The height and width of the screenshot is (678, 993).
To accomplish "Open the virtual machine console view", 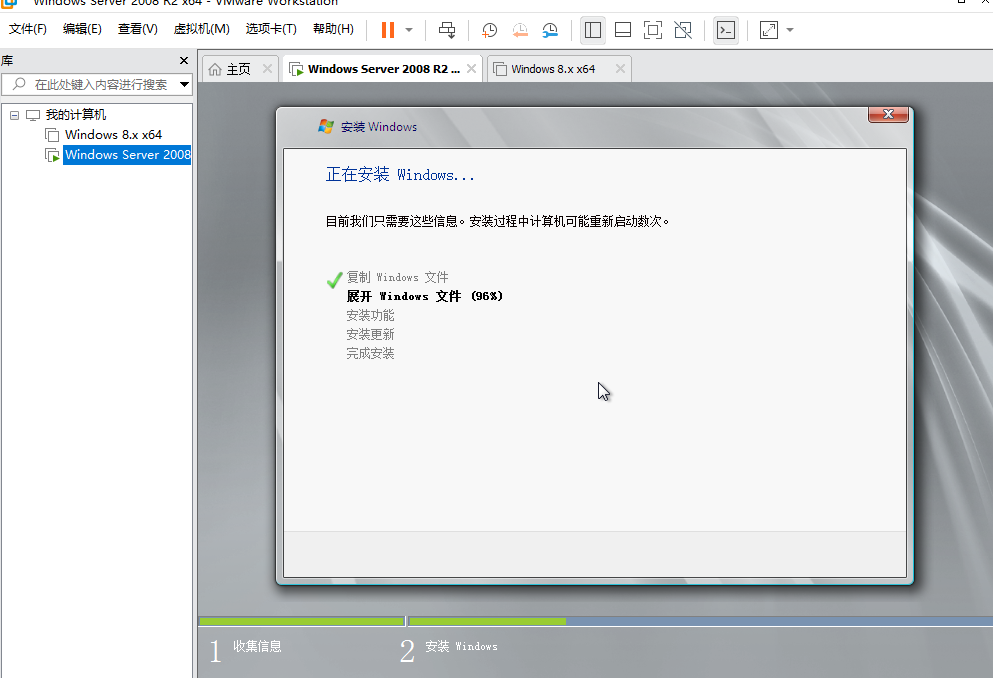I will tap(725, 30).
